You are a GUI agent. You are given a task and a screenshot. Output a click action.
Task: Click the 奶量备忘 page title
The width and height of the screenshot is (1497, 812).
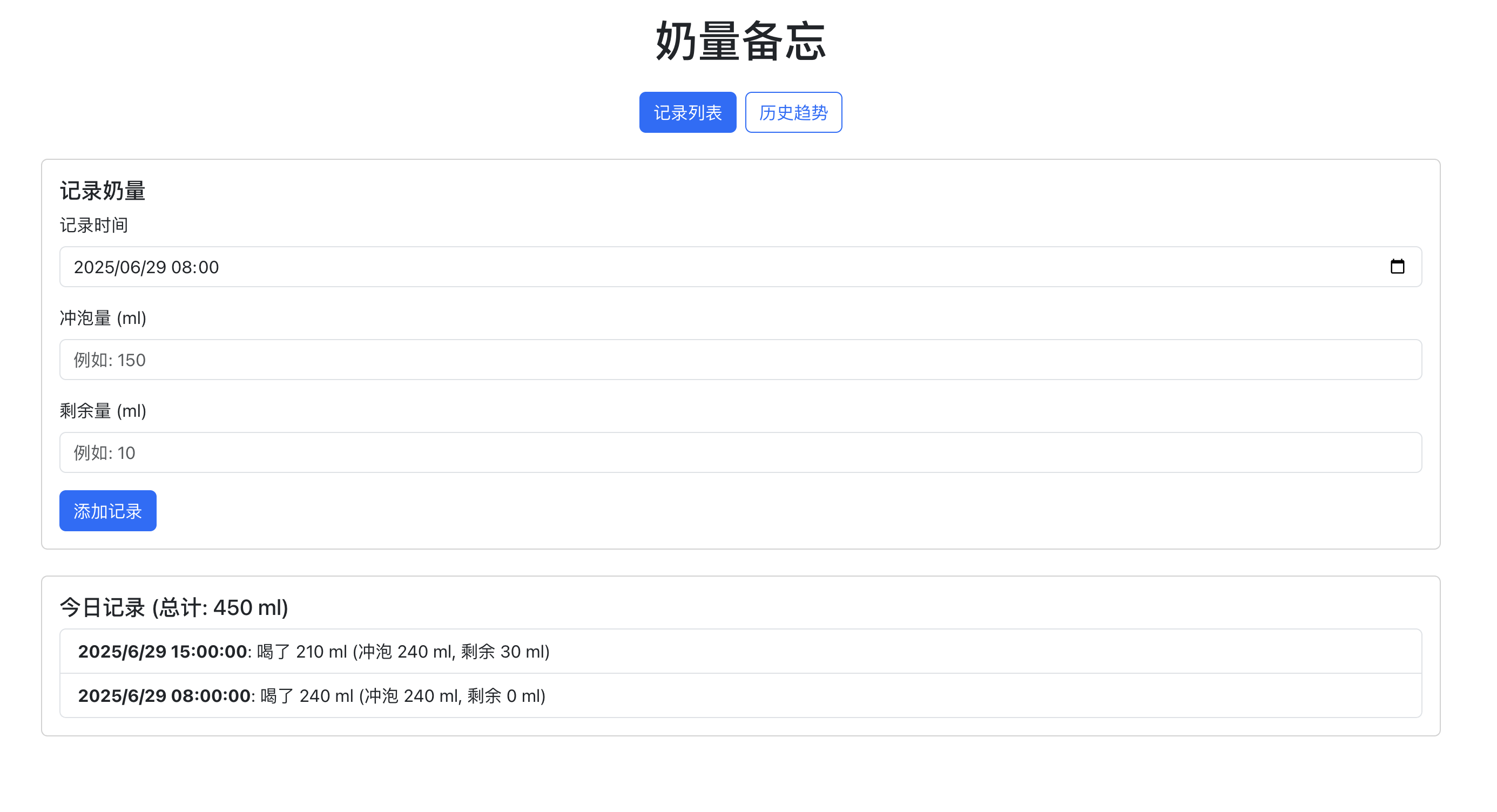740,40
